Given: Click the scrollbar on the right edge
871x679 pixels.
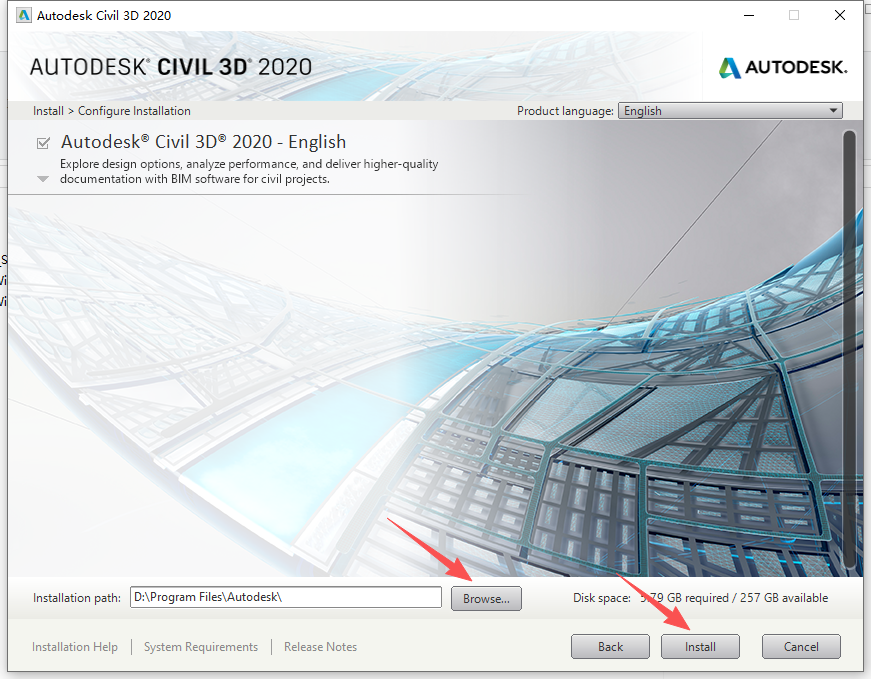Looking at the screenshot, I should pyautogui.click(x=855, y=350).
